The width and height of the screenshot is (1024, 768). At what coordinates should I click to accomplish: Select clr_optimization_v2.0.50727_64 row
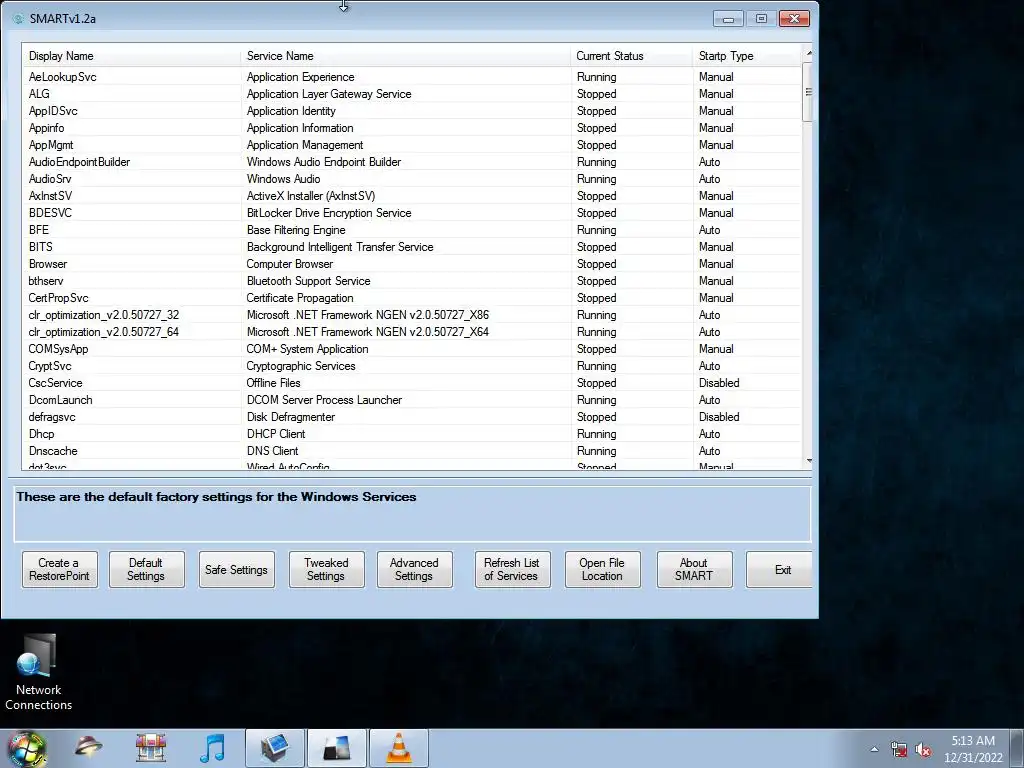coord(411,332)
